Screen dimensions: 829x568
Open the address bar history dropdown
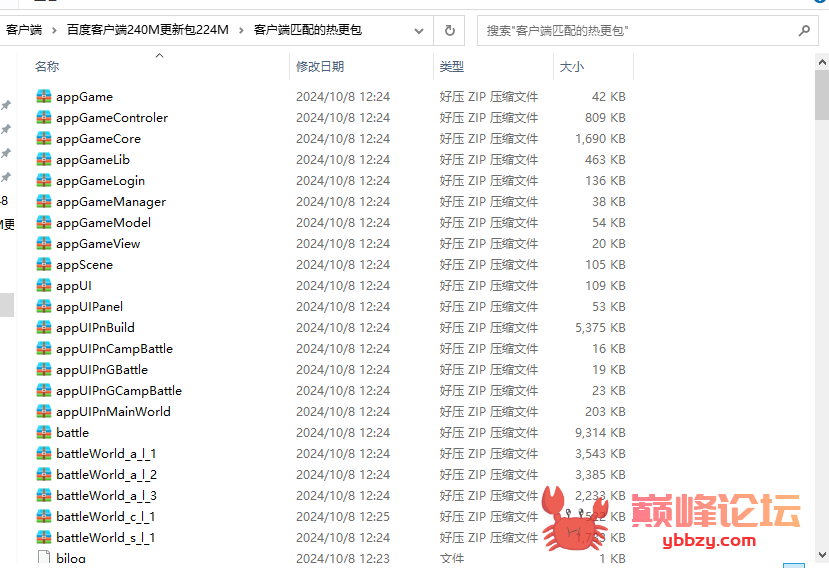pyautogui.click(x=419, y=31)
